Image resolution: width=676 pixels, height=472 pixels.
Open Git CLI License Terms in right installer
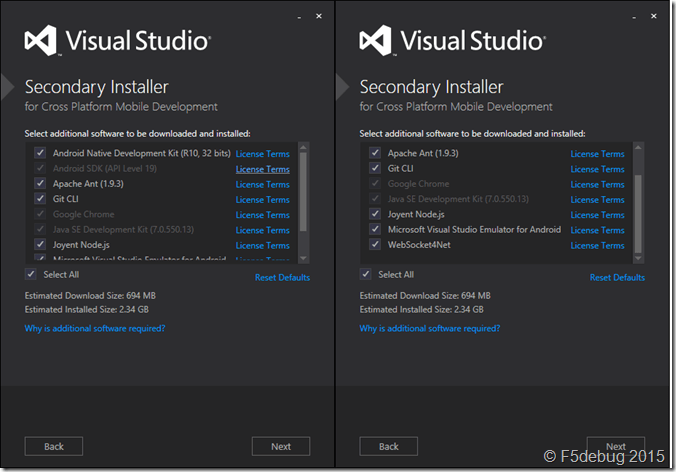pos(598,169)
